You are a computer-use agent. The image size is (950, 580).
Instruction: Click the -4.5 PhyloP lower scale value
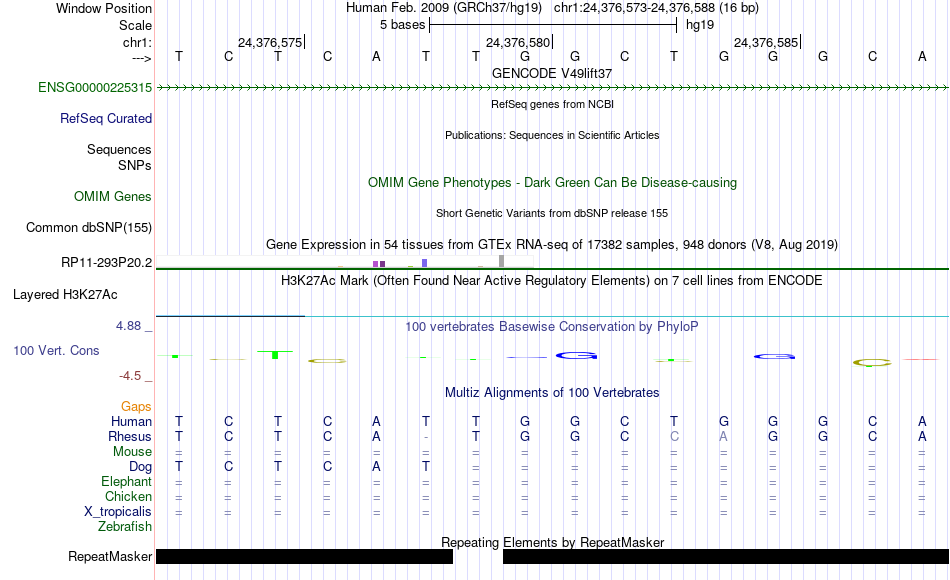[130, 376]
